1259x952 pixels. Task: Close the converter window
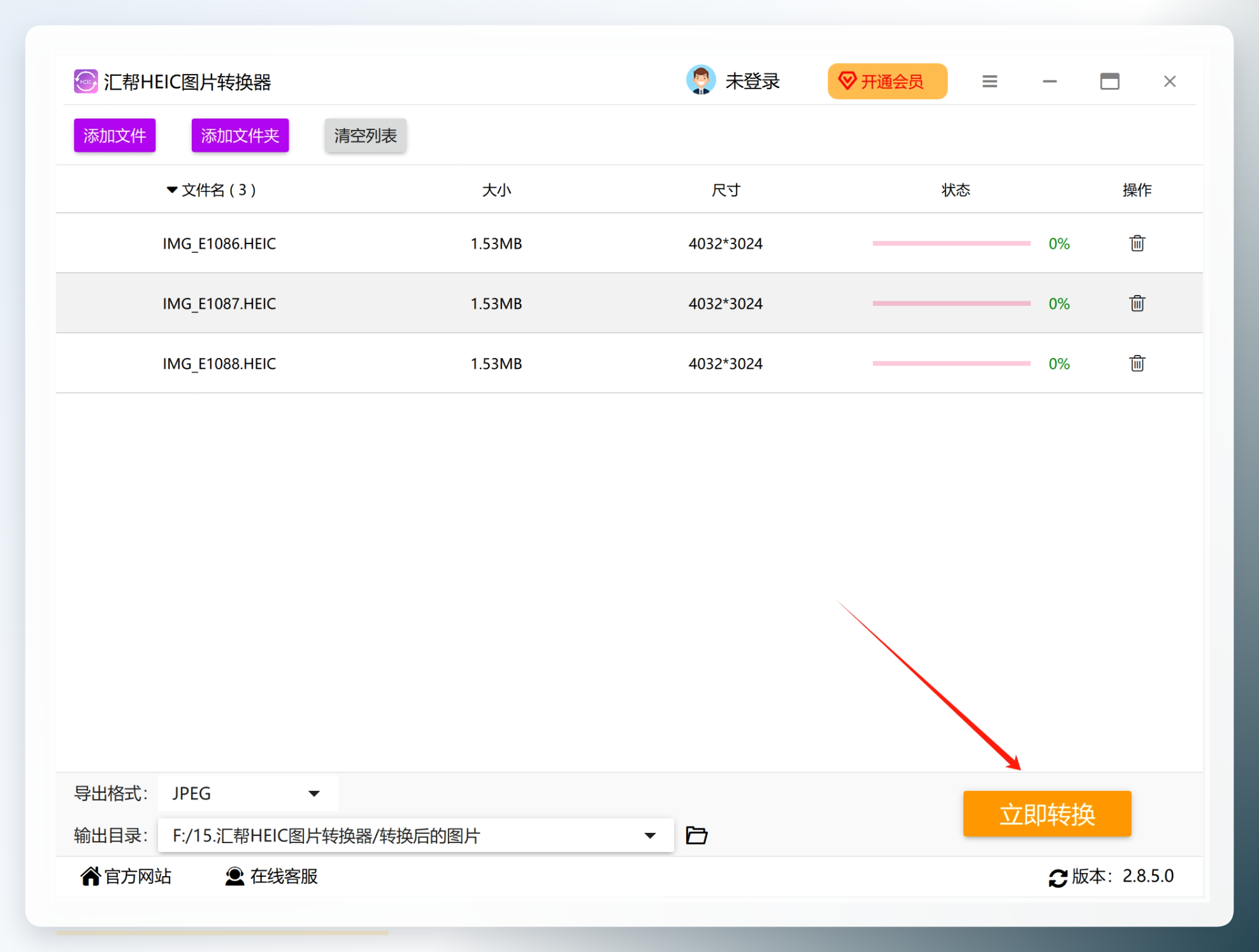pos(1170,82)
